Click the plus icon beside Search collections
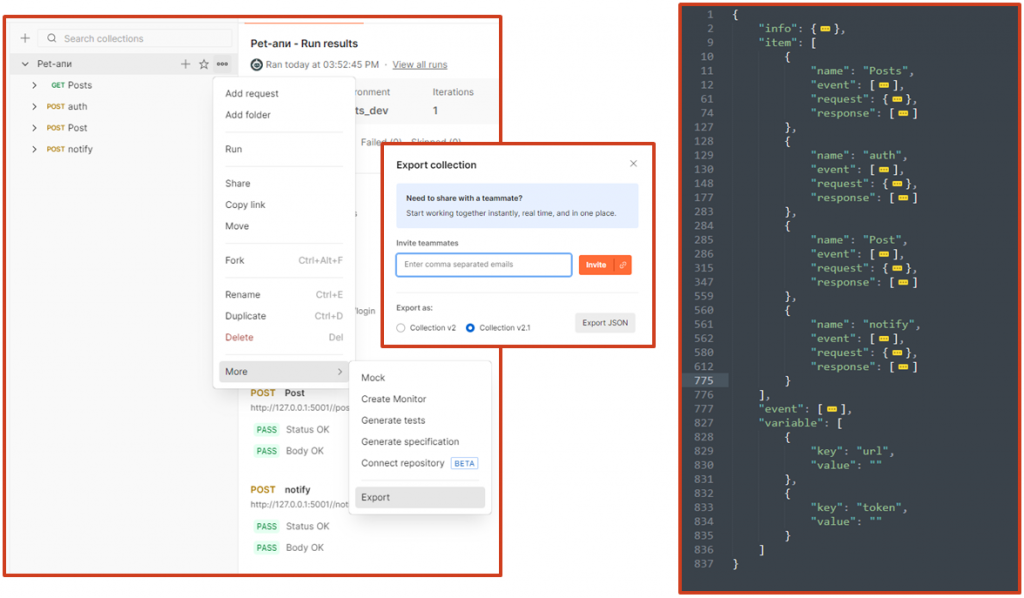The width and height of the screenshot is (1024, 598). coord(25,39)
